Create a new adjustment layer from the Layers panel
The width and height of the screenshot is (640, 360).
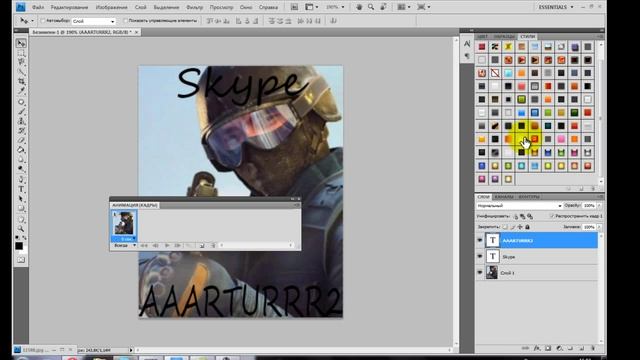[x=560, y=348]
